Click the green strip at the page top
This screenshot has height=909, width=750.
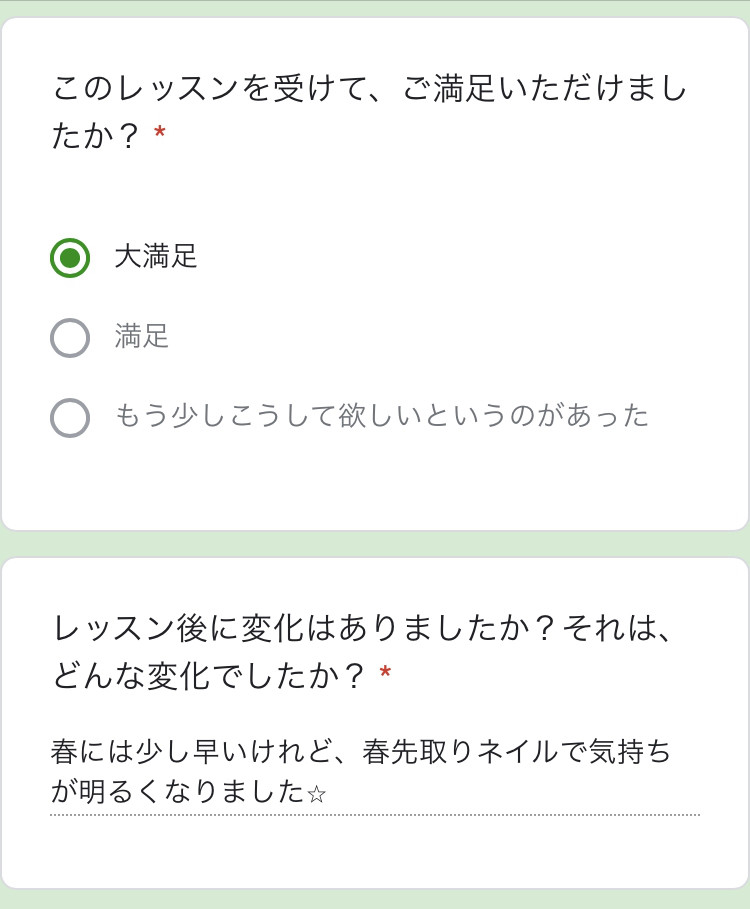[x=375, y=8]
